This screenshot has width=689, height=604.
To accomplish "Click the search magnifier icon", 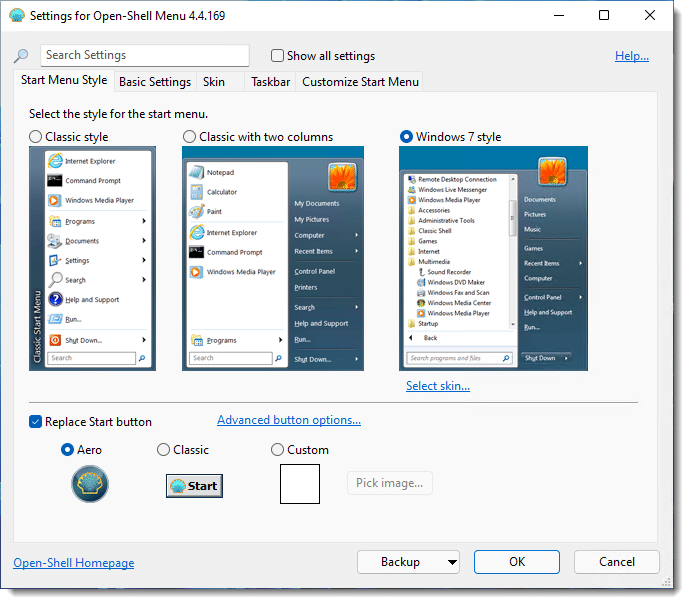I will point(21,55).
